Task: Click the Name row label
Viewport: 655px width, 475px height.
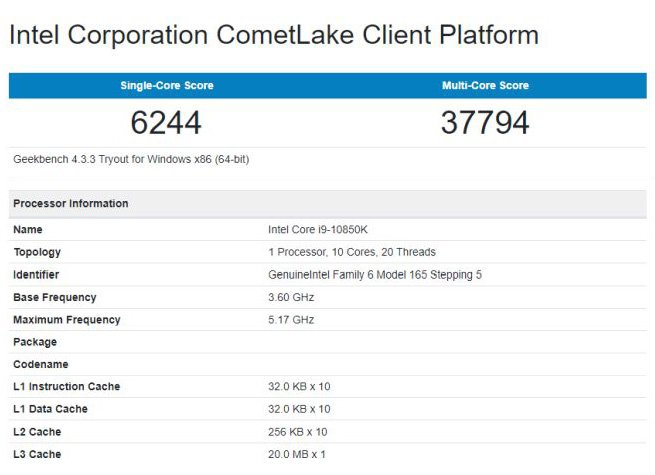Action: coord(28,229)
